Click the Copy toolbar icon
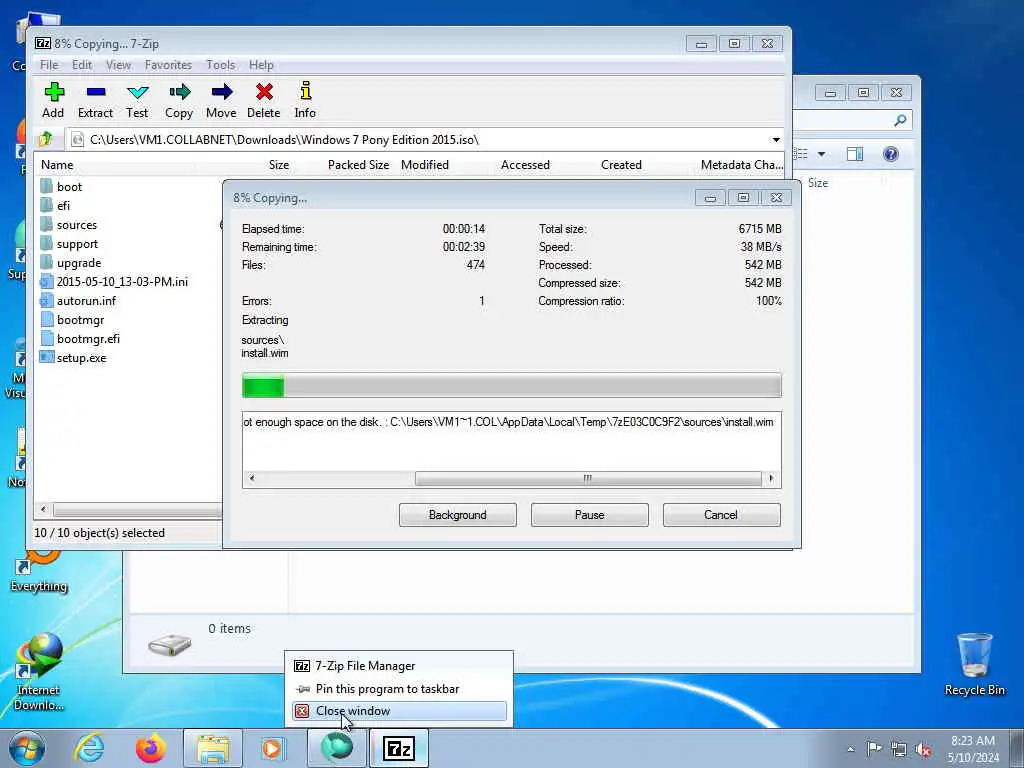This screenshot has height=768, width=1024. [x=179, y=100]
